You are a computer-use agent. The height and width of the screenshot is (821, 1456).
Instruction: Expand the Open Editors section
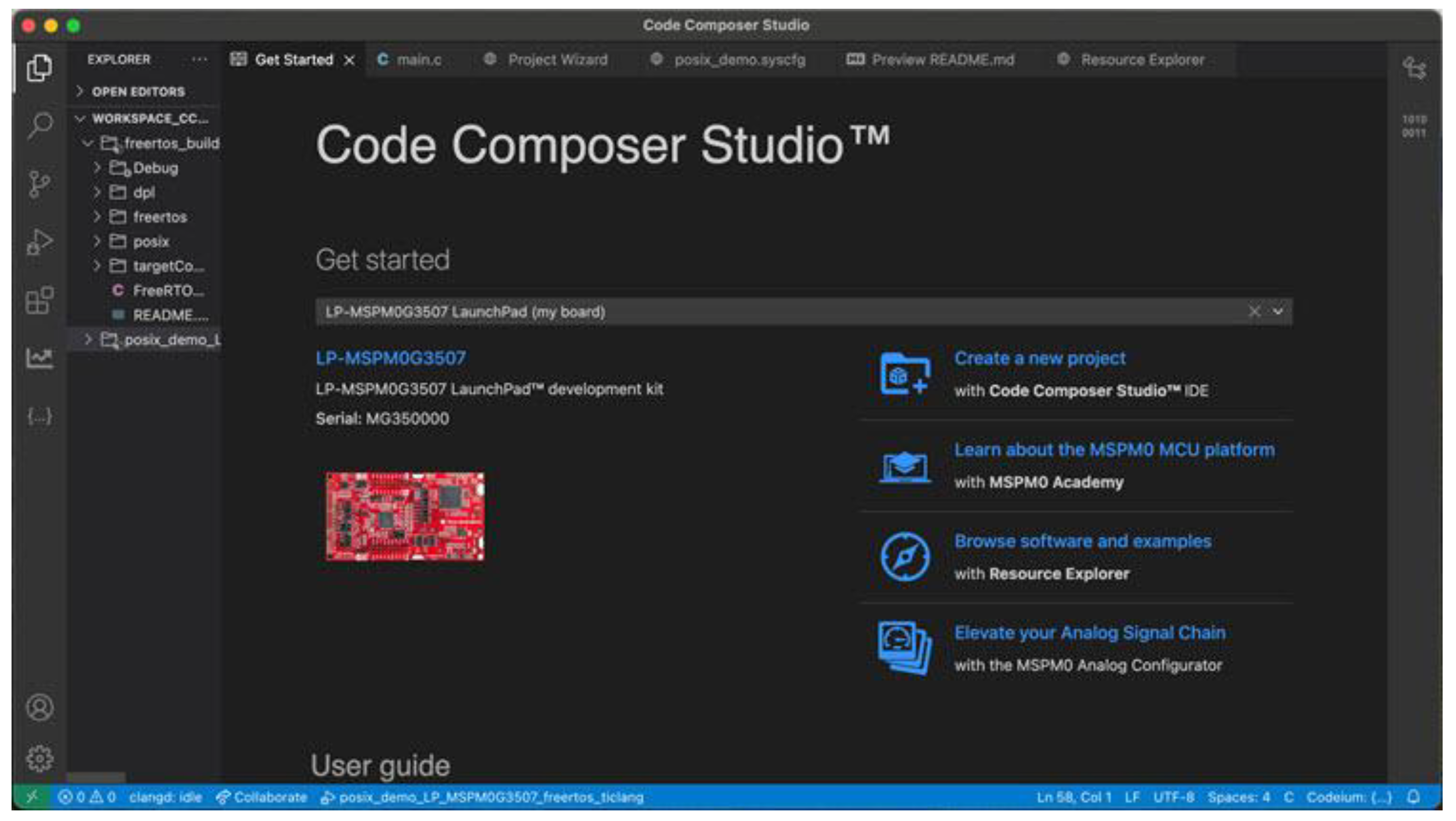click(x=138, y=92)
